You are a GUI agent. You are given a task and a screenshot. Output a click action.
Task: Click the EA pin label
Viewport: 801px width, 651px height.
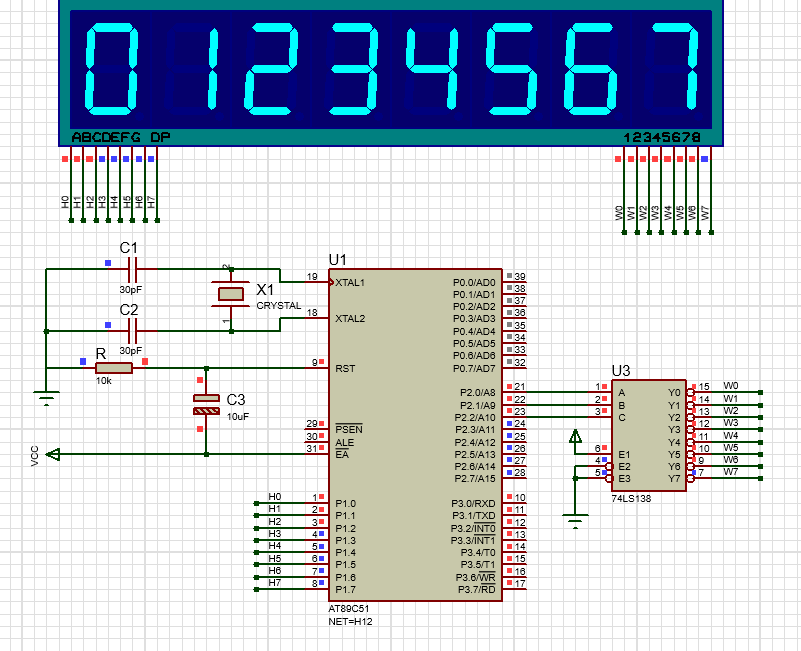tap(342, 454)
